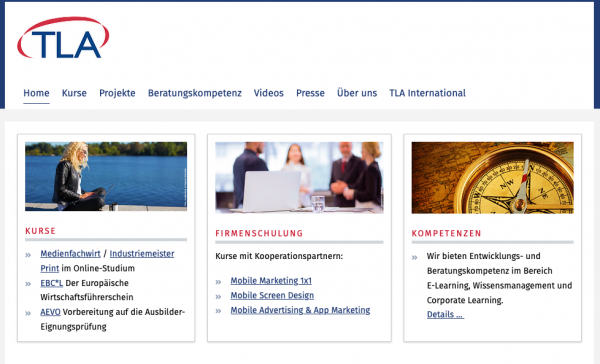This screenshot has width=600, height=364.
Task: Select Beratungskompetenz in the navigation bar
Action: pos(195,93)
